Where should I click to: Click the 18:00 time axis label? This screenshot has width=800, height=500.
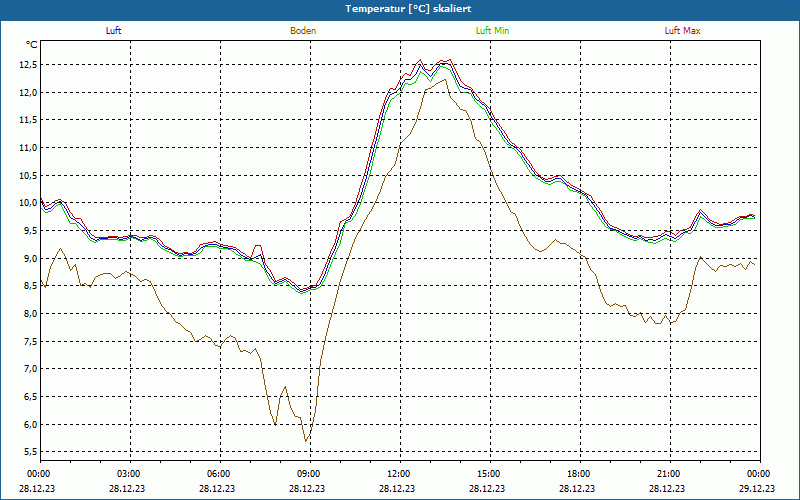[x=580, y=474]
